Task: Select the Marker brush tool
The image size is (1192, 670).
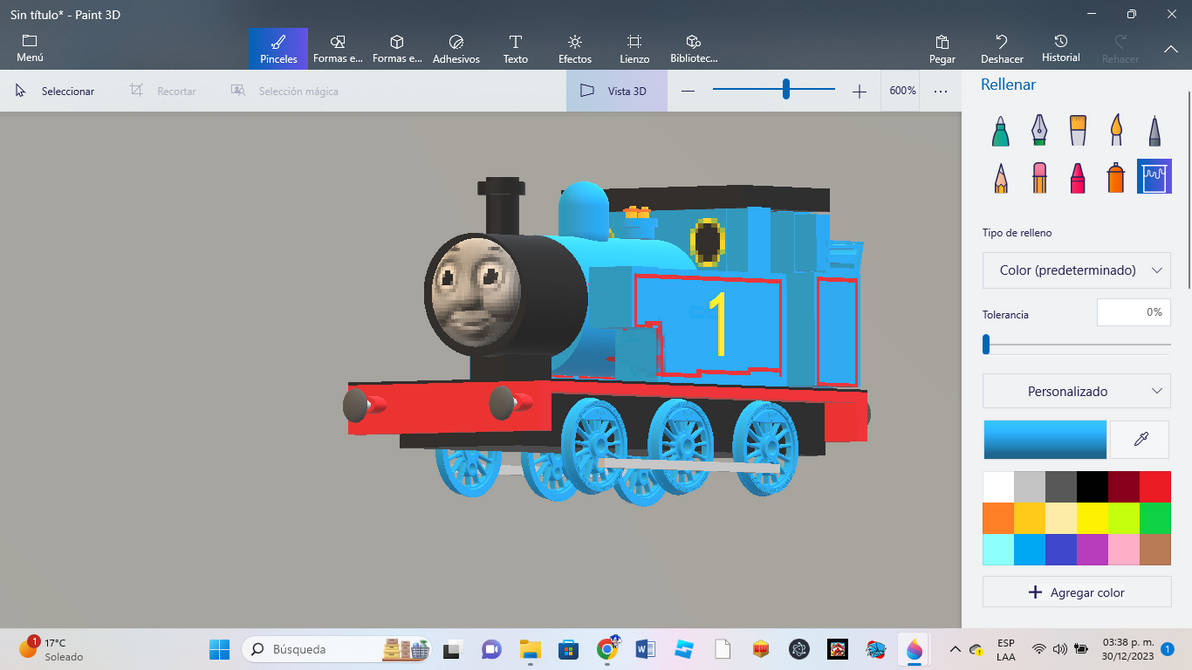Action: 1000,131
